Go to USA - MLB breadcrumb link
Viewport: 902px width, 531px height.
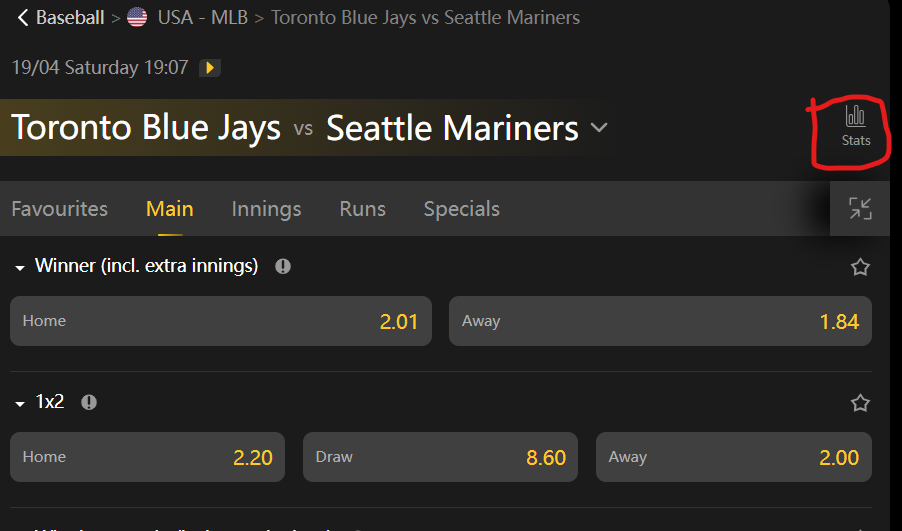pyautogui.click(x=203, y=18)
